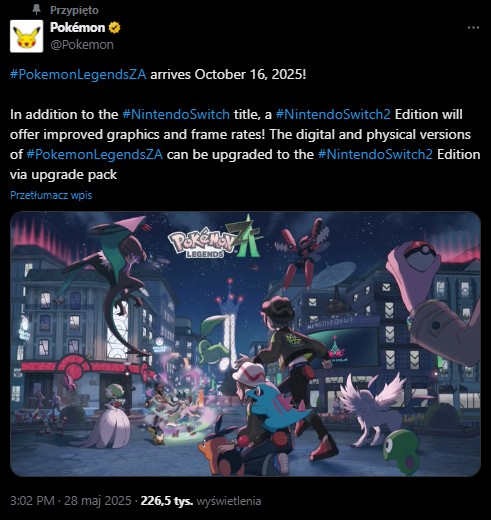
Task: Click the 28 maj 2025 date
Action: 98,501
